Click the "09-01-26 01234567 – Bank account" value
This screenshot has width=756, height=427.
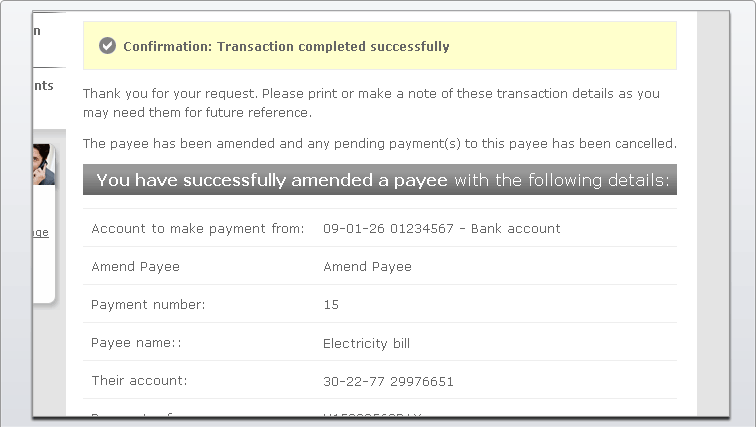[x=441, y=229]
